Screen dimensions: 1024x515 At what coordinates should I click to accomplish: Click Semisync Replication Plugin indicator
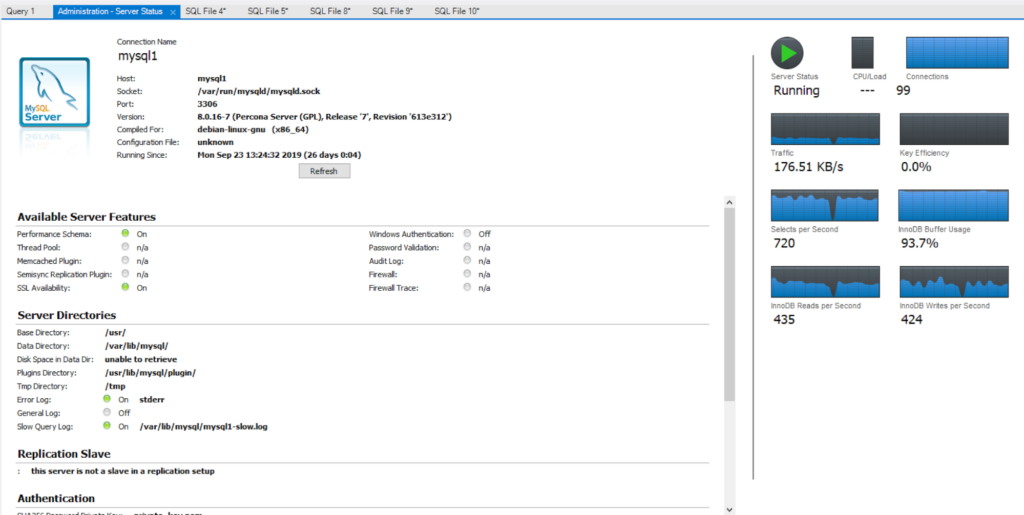pos(125,273)
